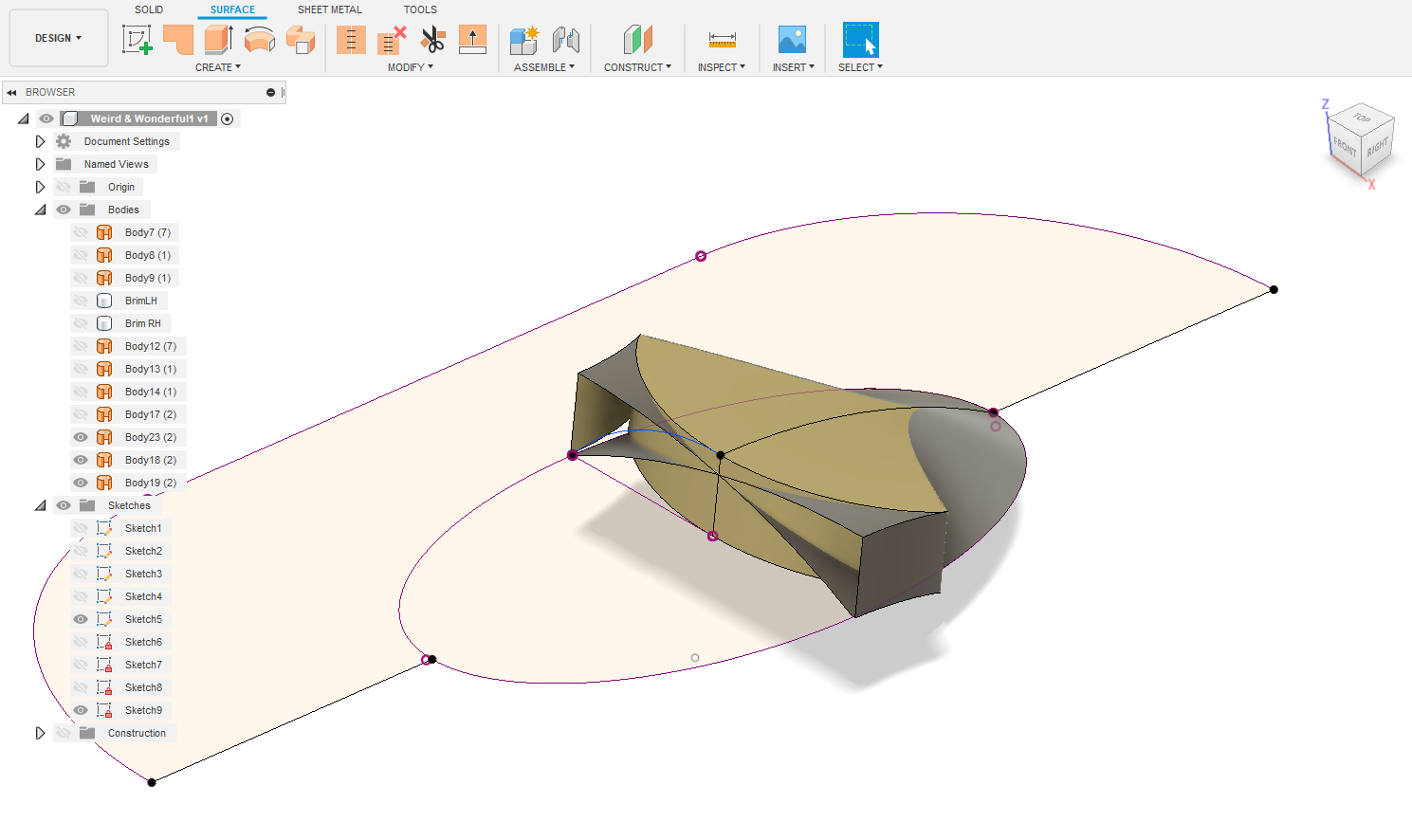Screen dimensions: 1412x840
Task: Collapse the Bodies folder
Action: point(40,210)
